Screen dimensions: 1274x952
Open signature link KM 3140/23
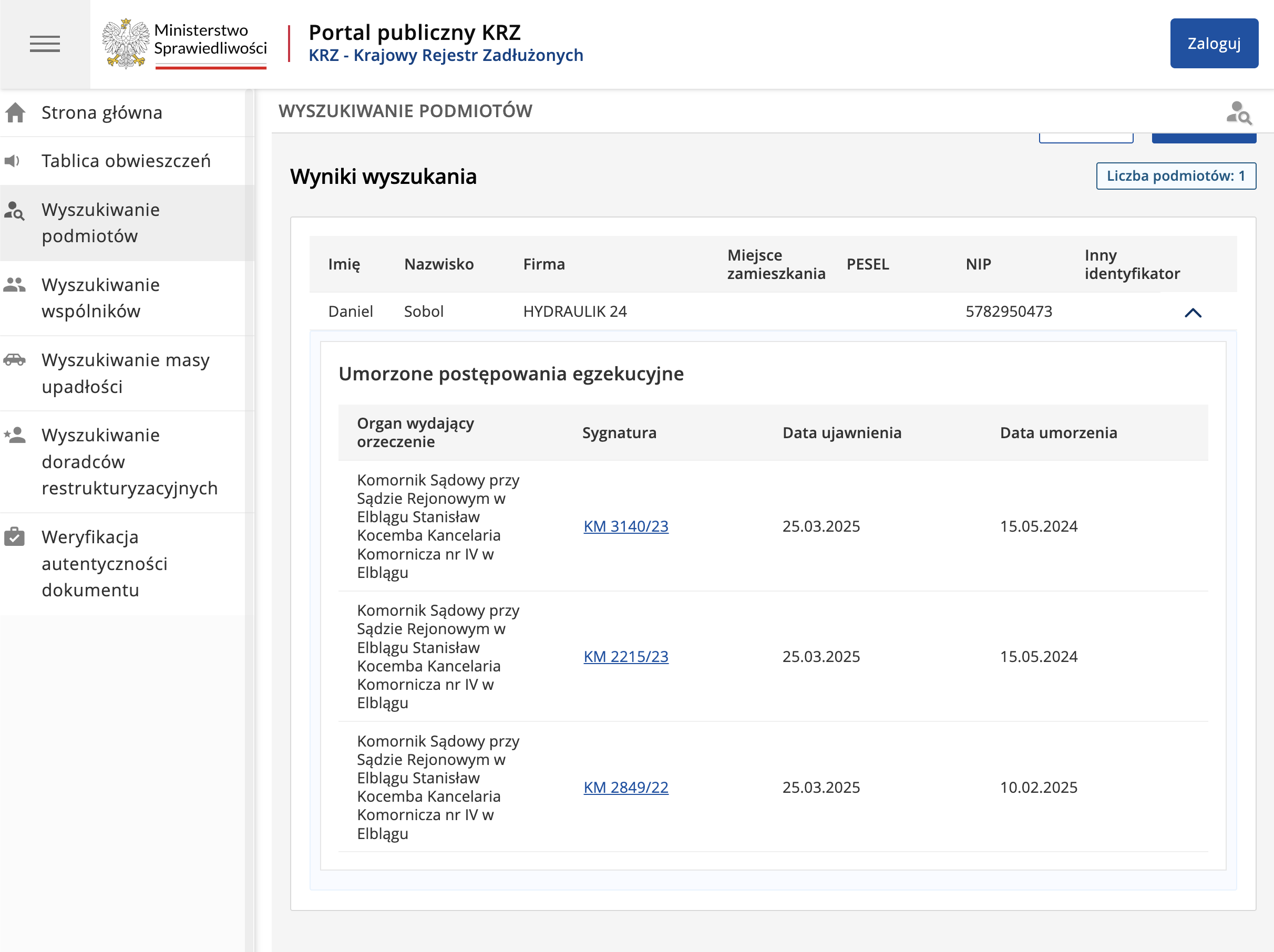(625, 526)
